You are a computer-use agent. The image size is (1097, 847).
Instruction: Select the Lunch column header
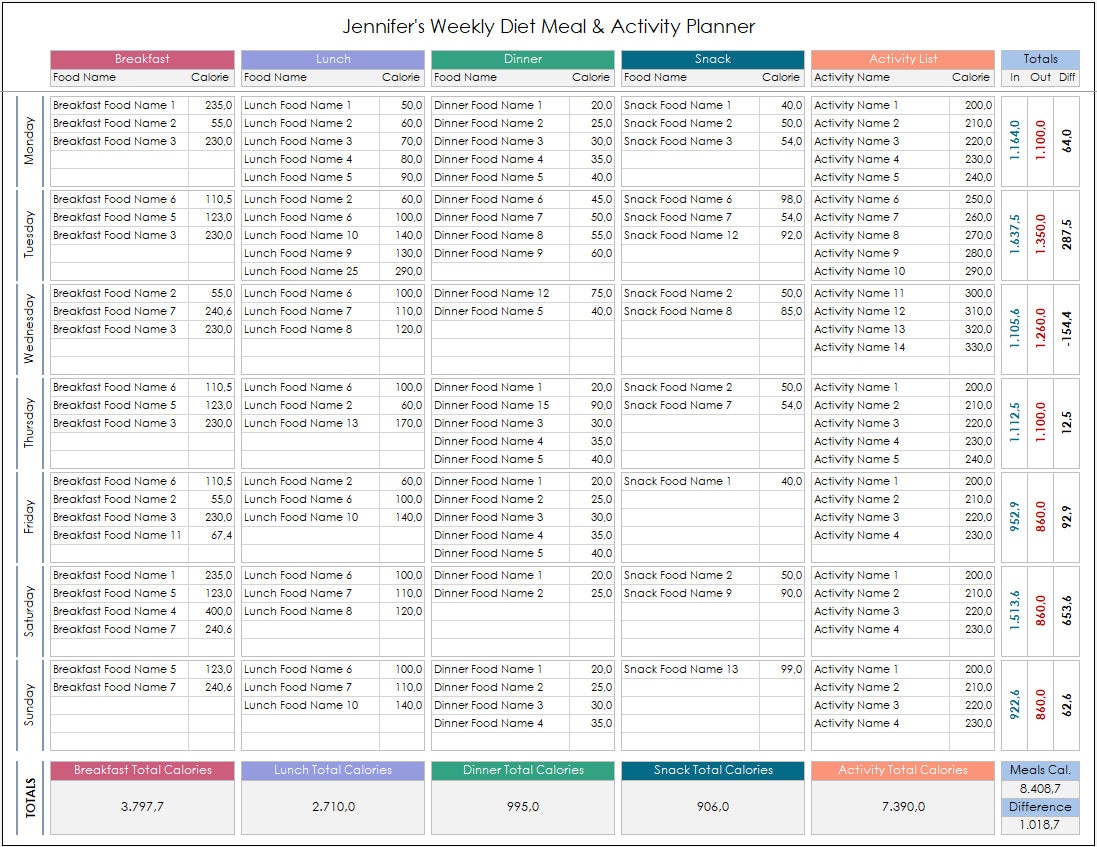click(x=333, y=59)
